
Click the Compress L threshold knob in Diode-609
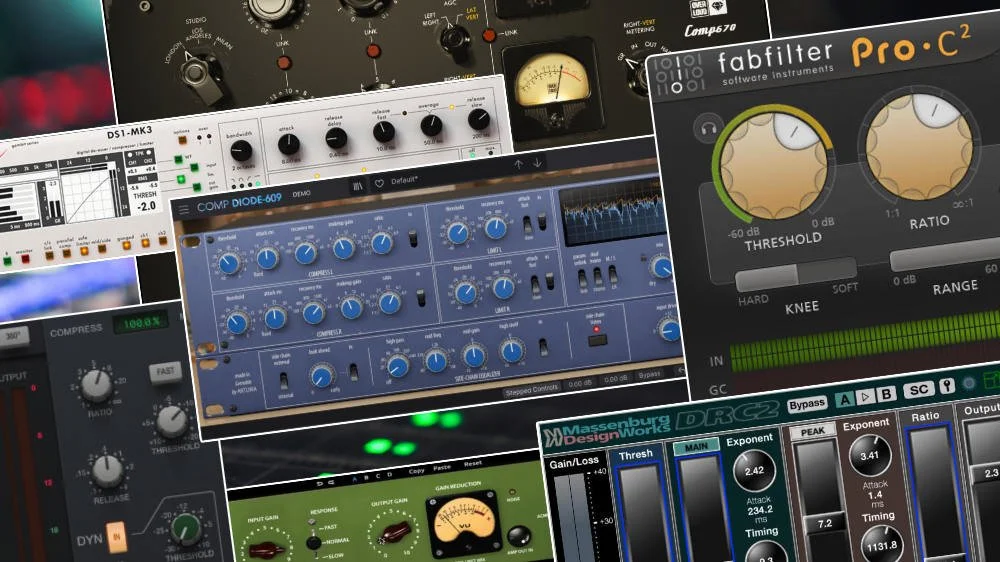point(228,262)
